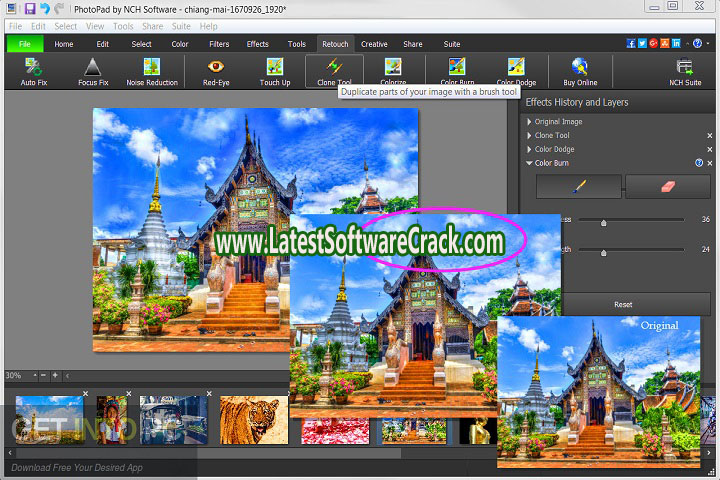Open the Tools ribbon tab
This screenshot has width=720, height=480.
point(297,44)
